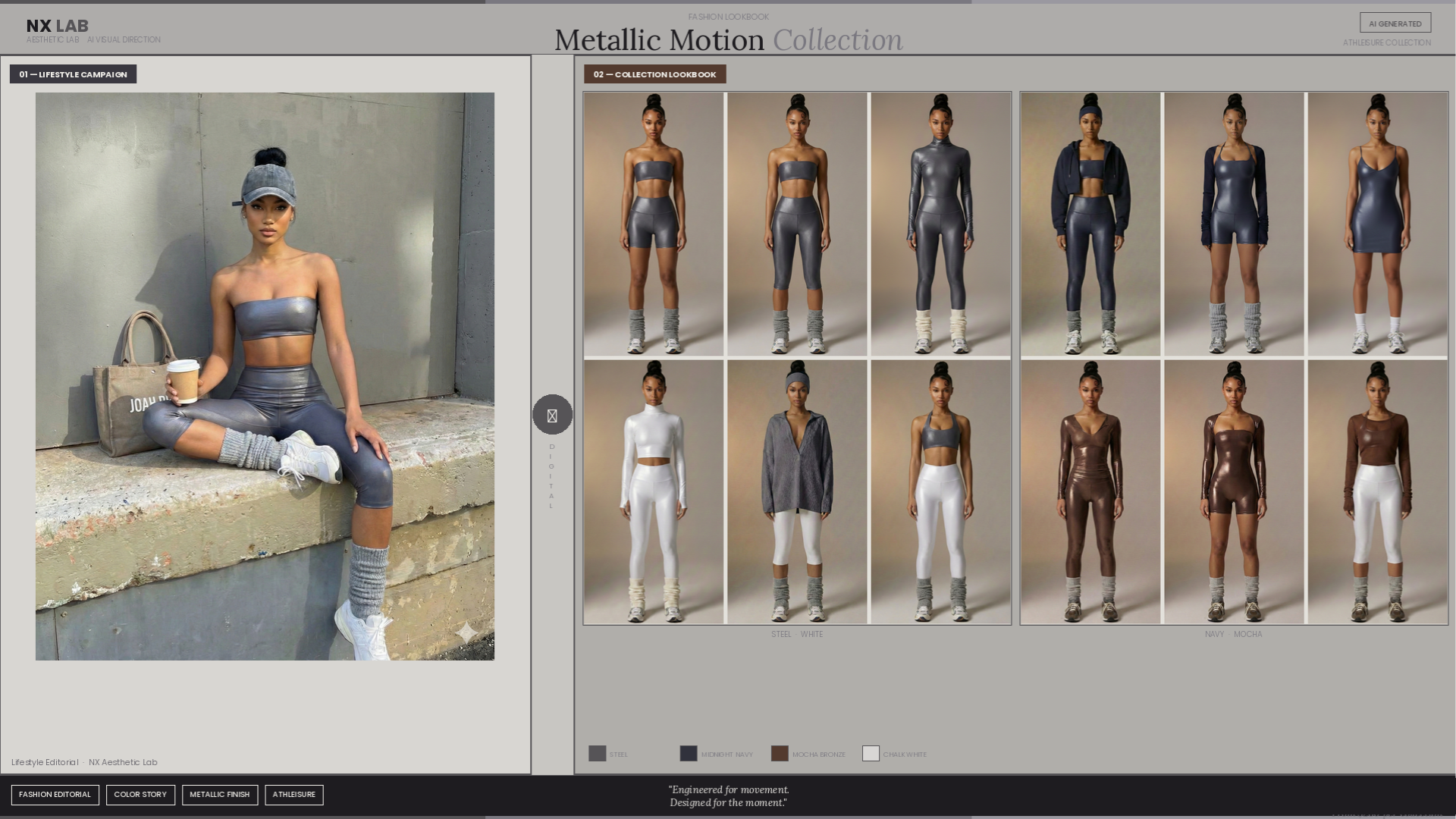1456x819 pixels.
Task: Pick the Mocha Bronze swatch
Action: coord(780,754)
